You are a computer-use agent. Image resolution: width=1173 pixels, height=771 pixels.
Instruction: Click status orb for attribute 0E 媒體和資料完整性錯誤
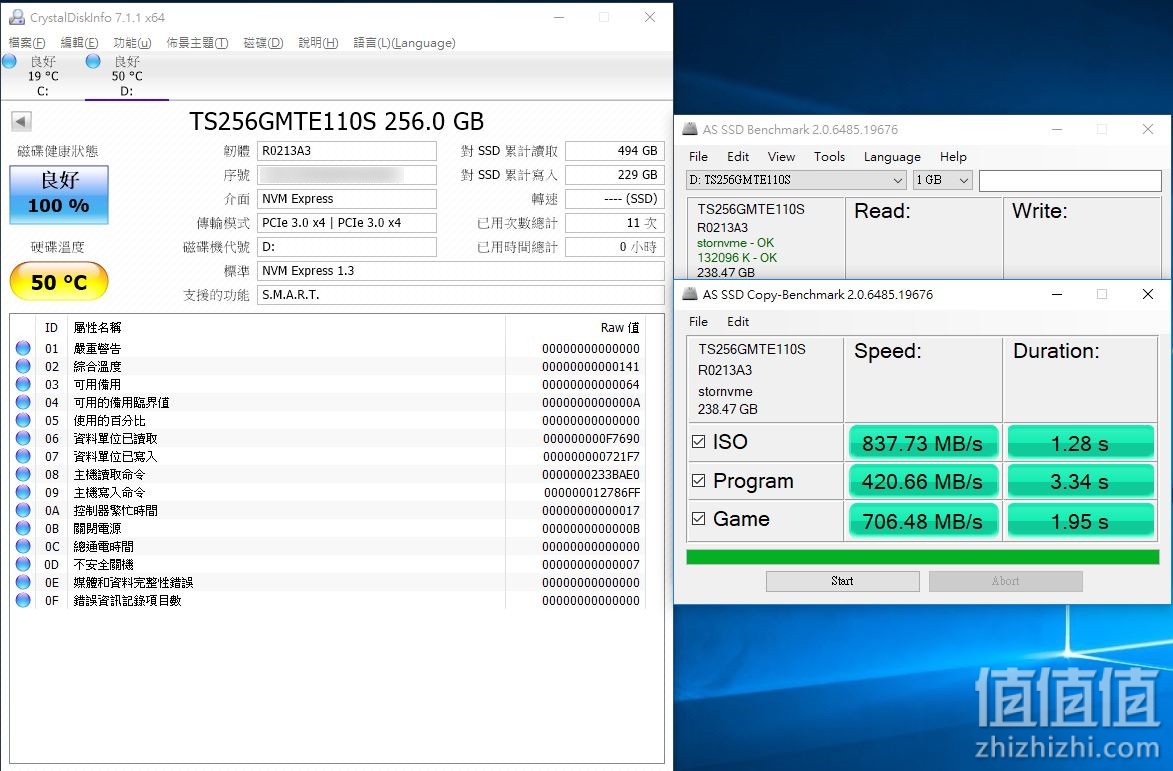click(x=23, y=582)
